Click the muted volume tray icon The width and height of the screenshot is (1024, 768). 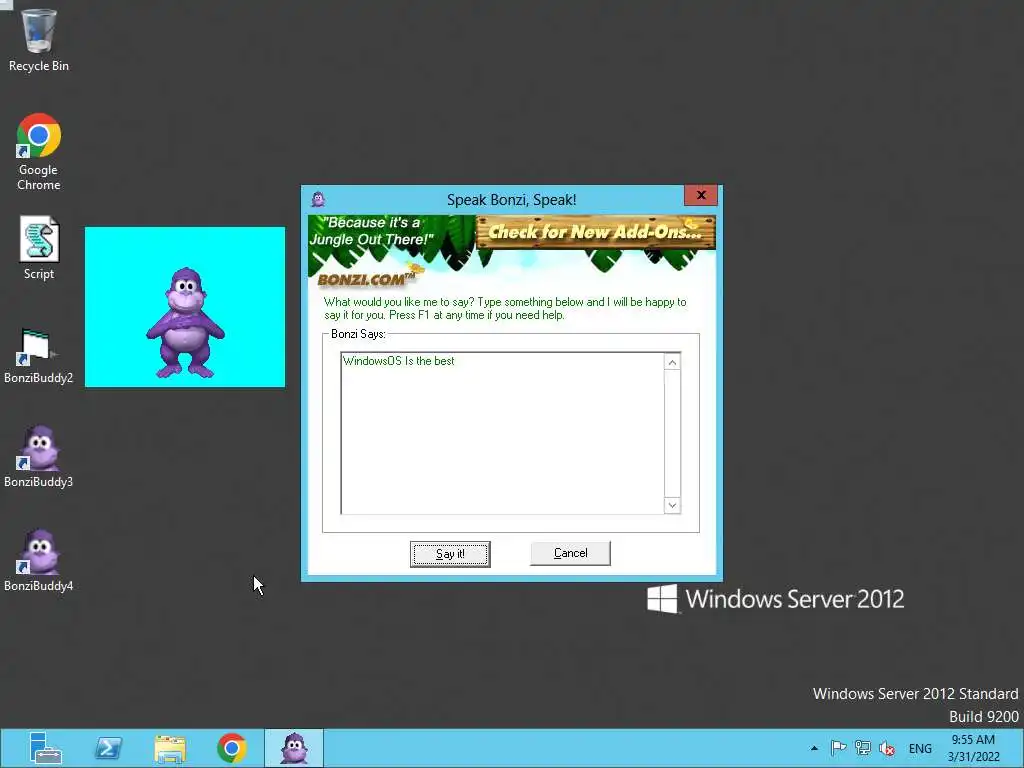point(887,748)
